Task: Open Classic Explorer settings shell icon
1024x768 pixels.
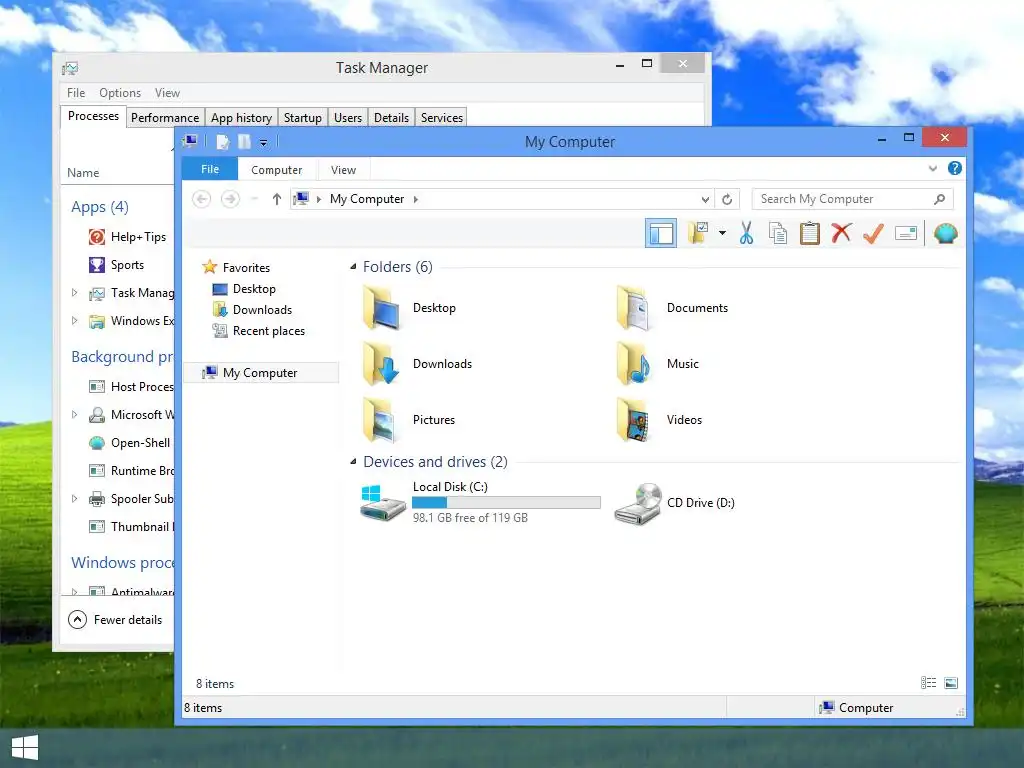Action: 945,233
